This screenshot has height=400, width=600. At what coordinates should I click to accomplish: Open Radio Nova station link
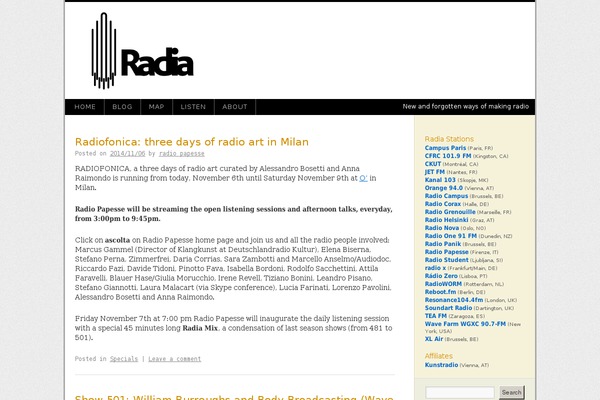(442, 228)
